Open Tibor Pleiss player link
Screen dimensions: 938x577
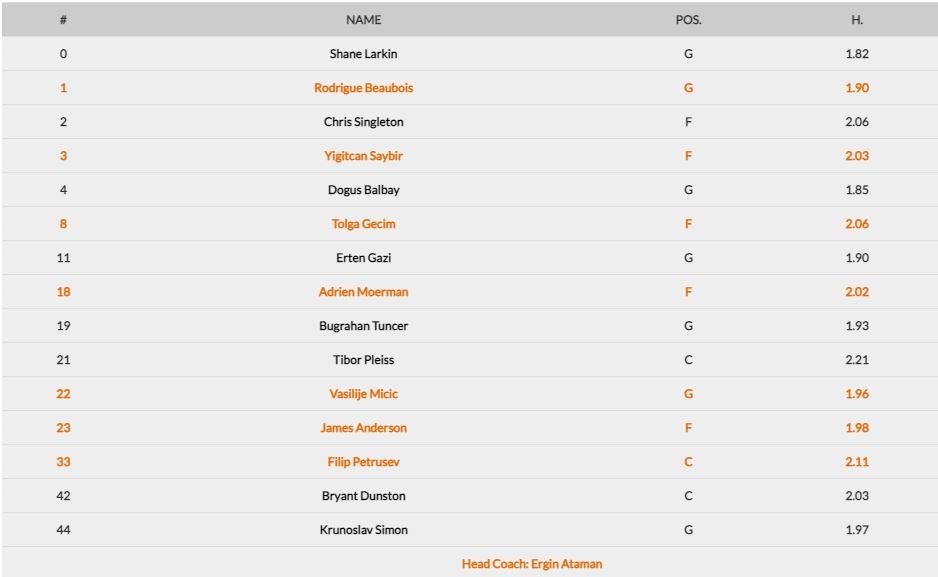[363, 360]
